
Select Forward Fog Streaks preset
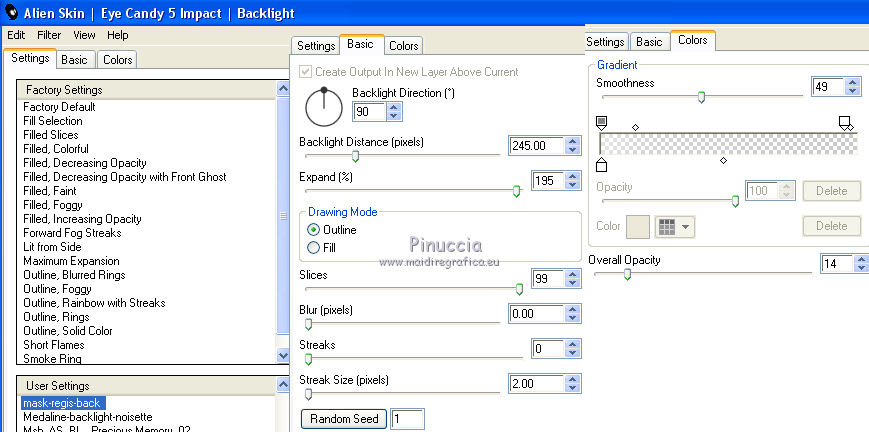pos(72,233)
